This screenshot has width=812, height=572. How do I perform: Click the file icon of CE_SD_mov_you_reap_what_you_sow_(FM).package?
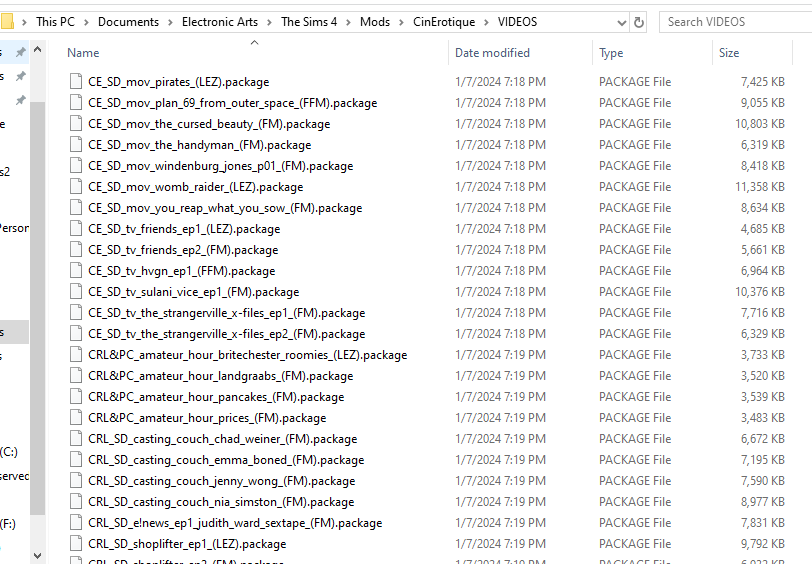pos(76,208)
